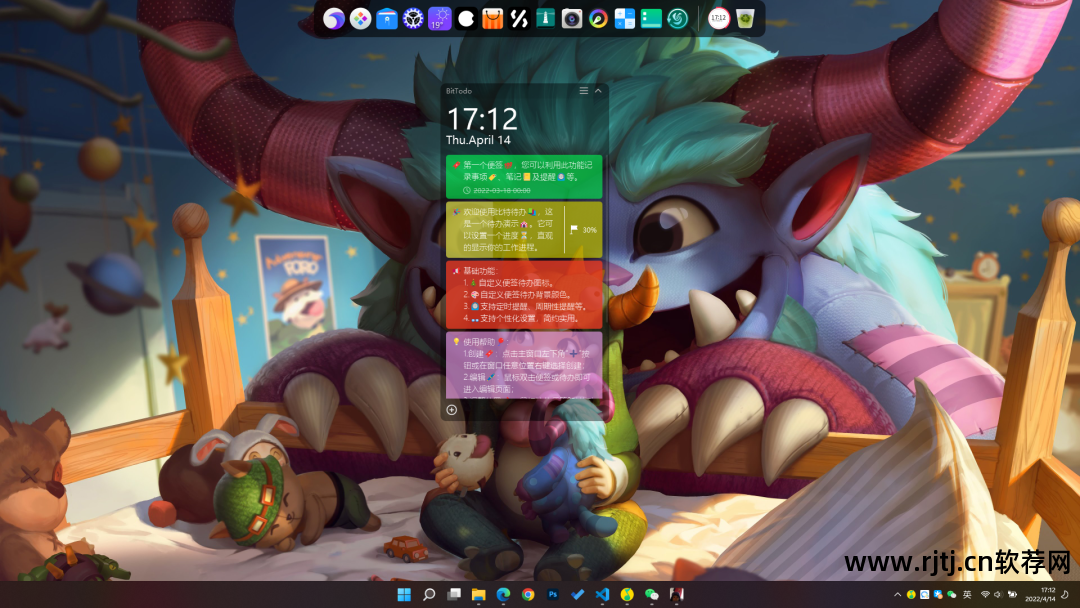
Task: Click the crossed-out 2022-03-18 00:00 reminder time
Action: pyautogui.click(x=501, y=190)
